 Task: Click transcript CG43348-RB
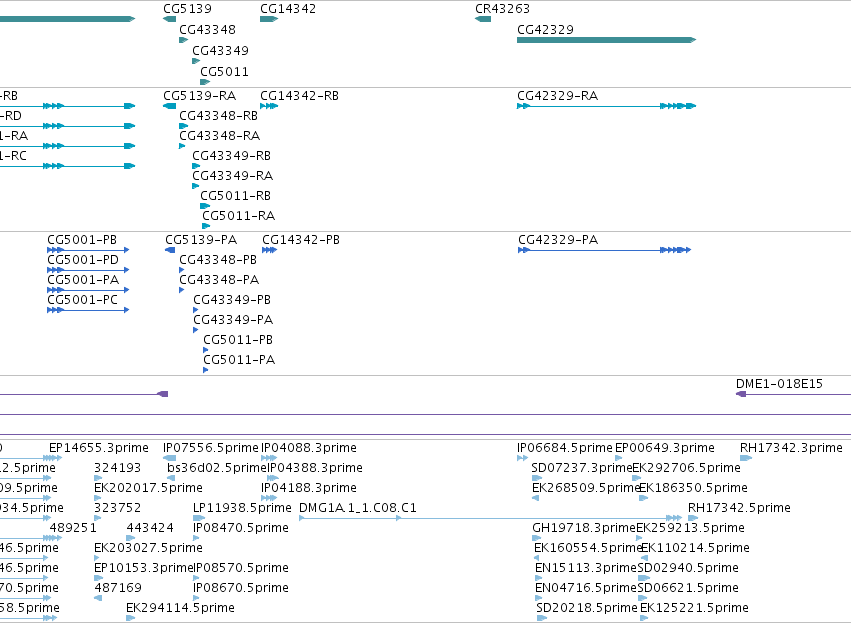tap(218, 116)
